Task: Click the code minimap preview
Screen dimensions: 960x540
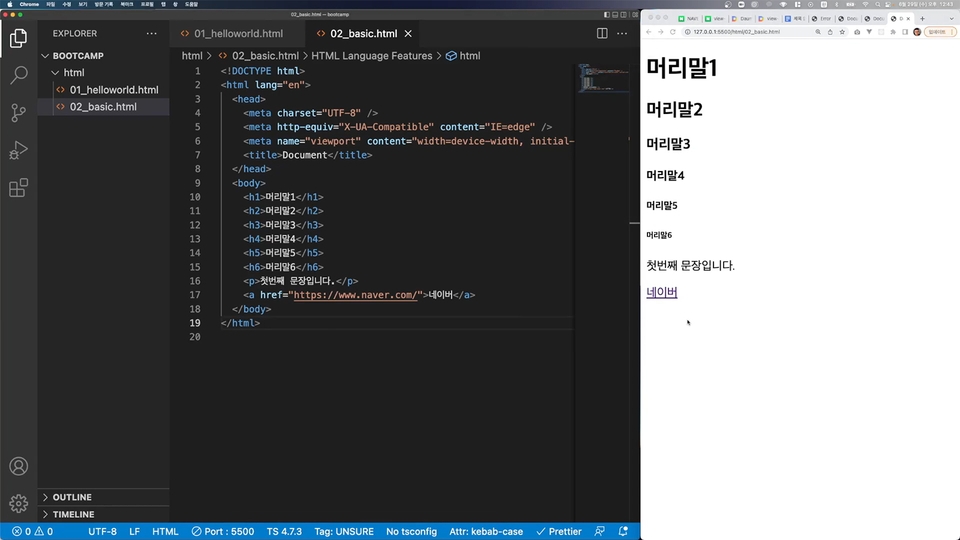Action: (604, 78)
